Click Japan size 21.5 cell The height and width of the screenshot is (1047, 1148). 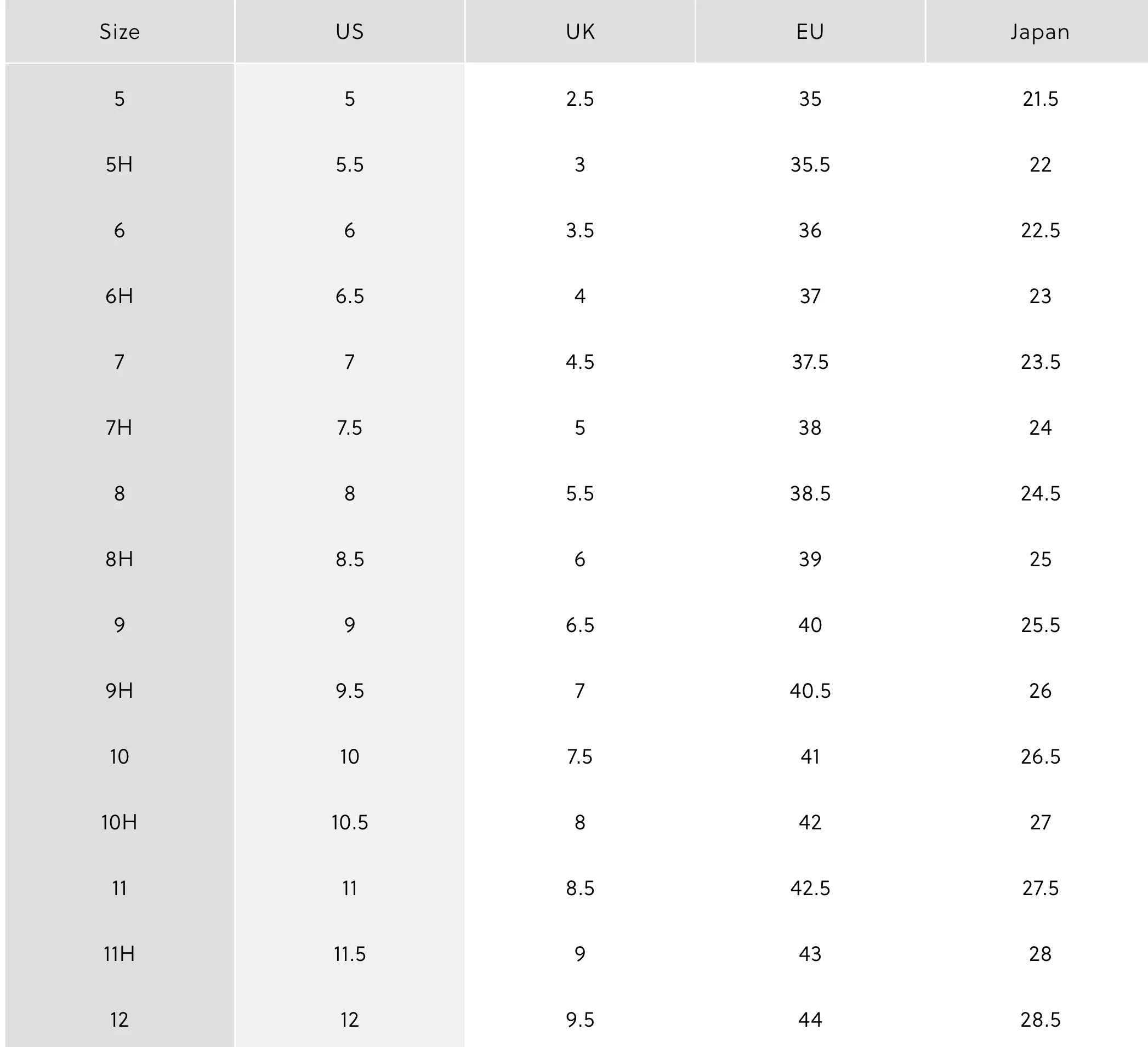pos(1040,99)
